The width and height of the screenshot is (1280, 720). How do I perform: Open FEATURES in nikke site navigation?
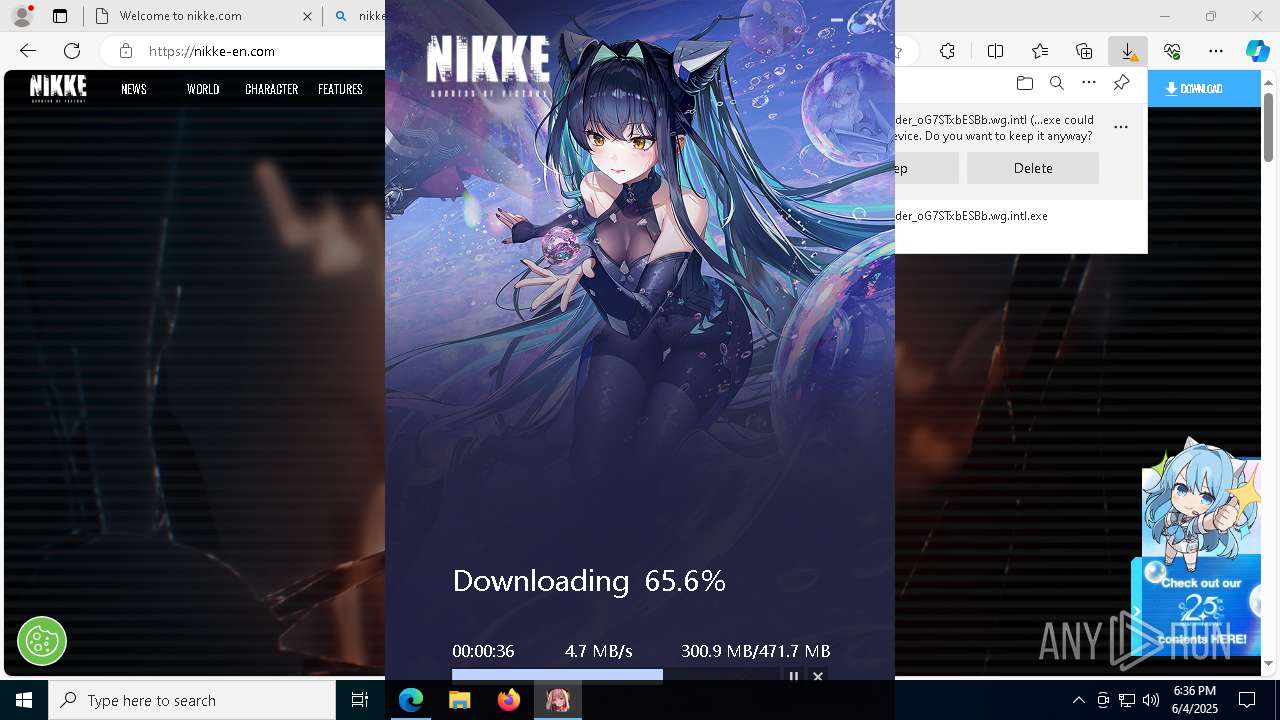pyautogui.click(x=340, y=89)
